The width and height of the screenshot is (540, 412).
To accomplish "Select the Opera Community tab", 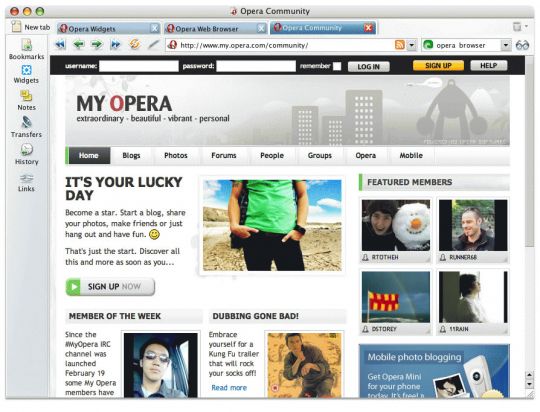I will (323, 28).
